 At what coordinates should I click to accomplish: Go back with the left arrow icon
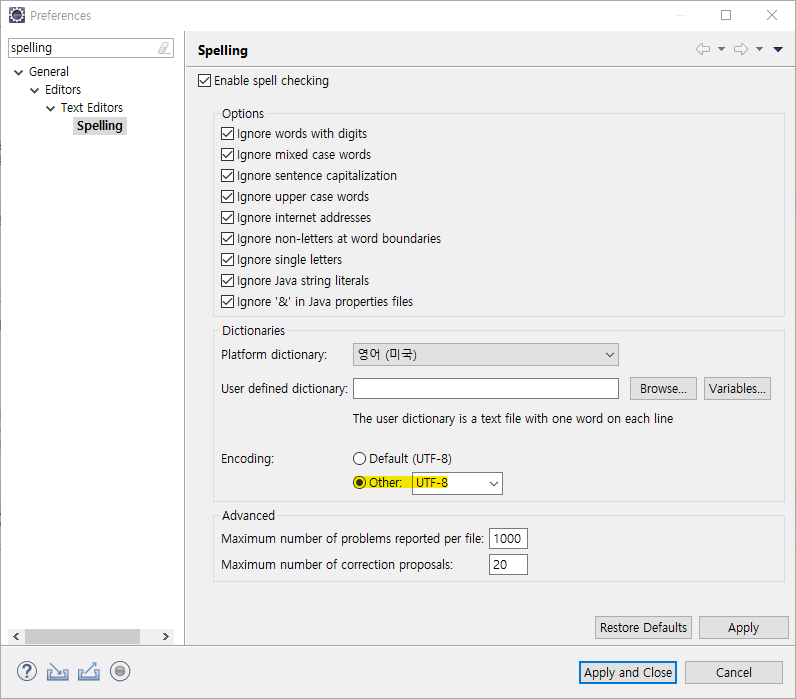[703, 49]
